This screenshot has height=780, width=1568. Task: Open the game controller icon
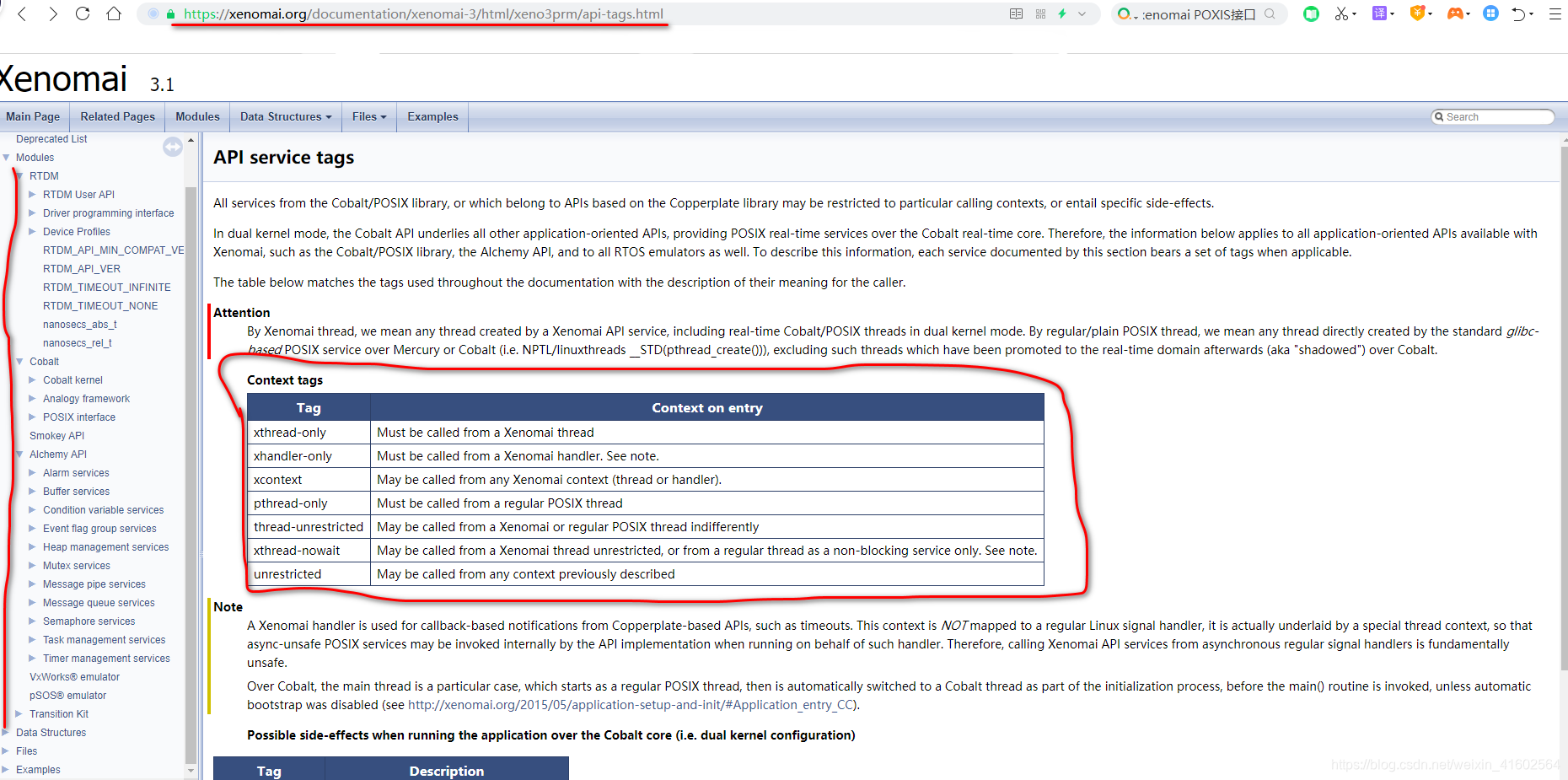pos(1454,13)
